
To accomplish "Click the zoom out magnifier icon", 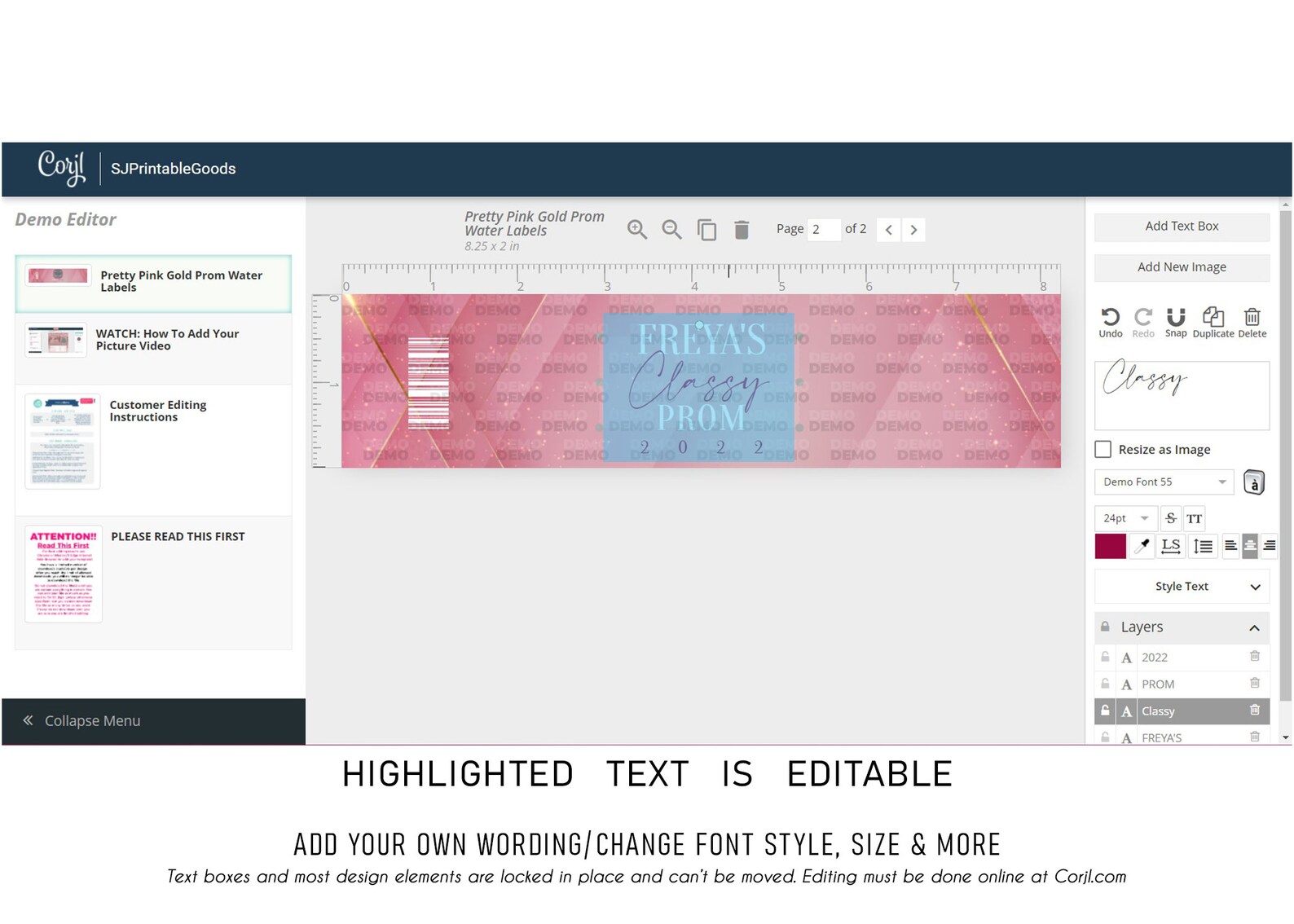I will pyautogui.click(x=671, y=230).
